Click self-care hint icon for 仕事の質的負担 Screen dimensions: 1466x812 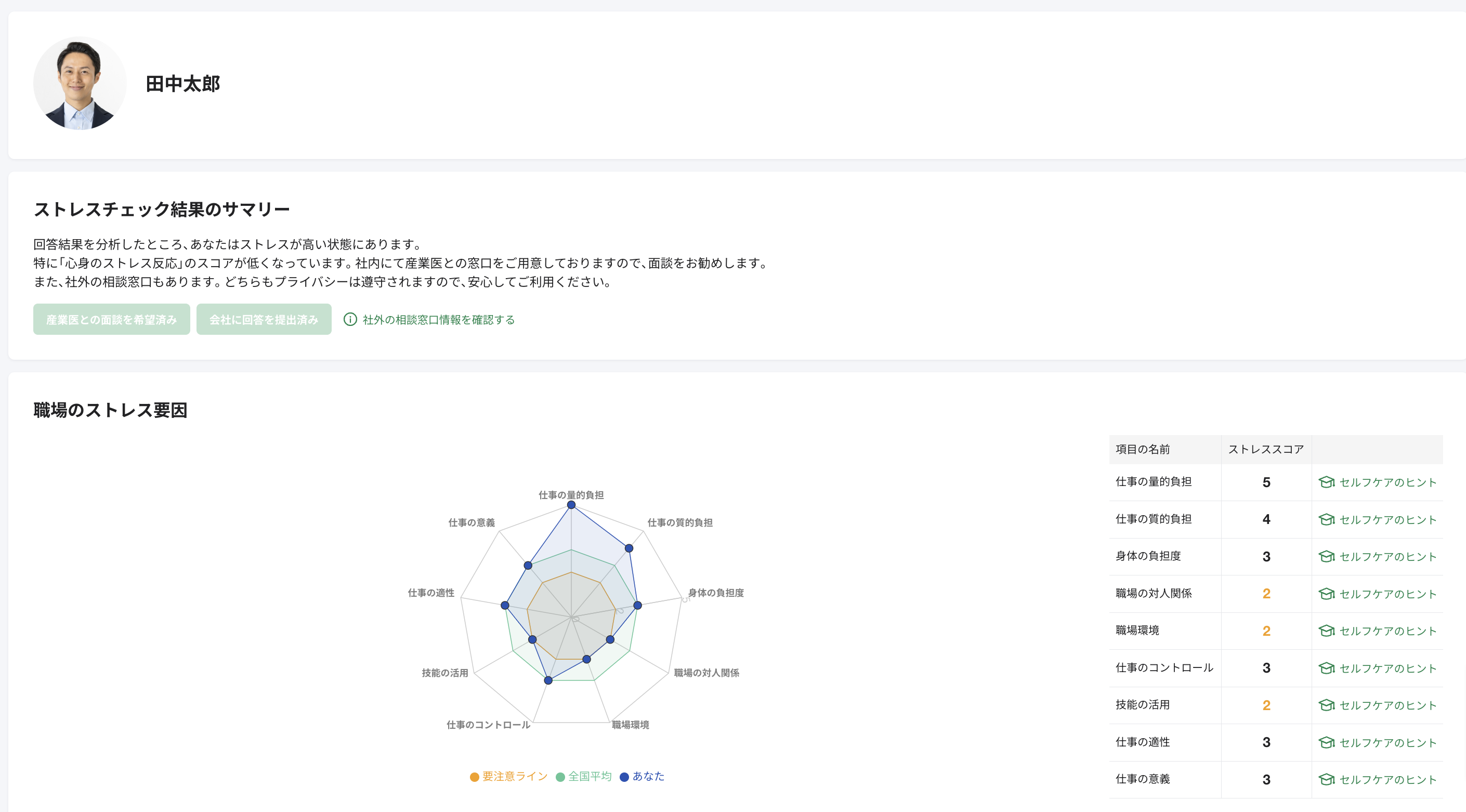click(x=1326, y=519)
